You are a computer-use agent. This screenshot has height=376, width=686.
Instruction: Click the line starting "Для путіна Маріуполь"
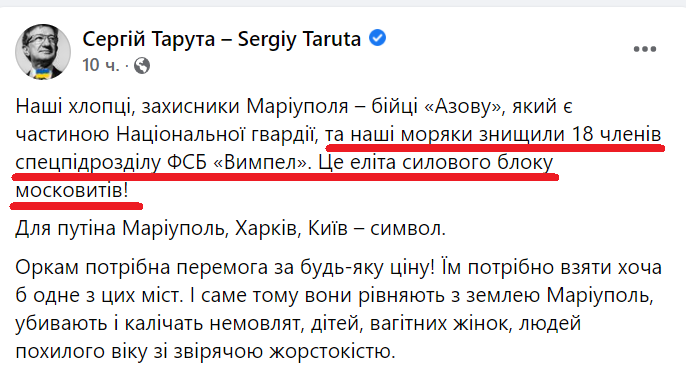(231, 228)
